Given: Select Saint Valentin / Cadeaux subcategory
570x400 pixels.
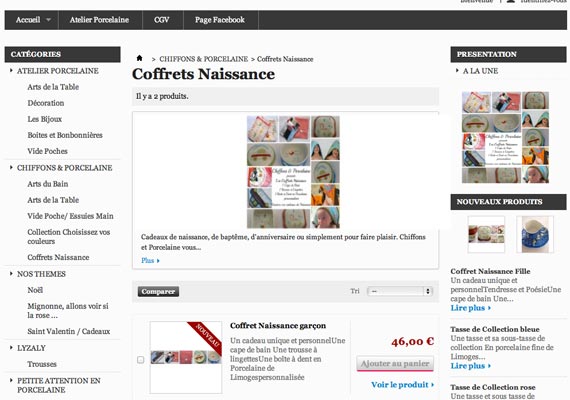Looking at the screenshot, I should click(69, 331).
